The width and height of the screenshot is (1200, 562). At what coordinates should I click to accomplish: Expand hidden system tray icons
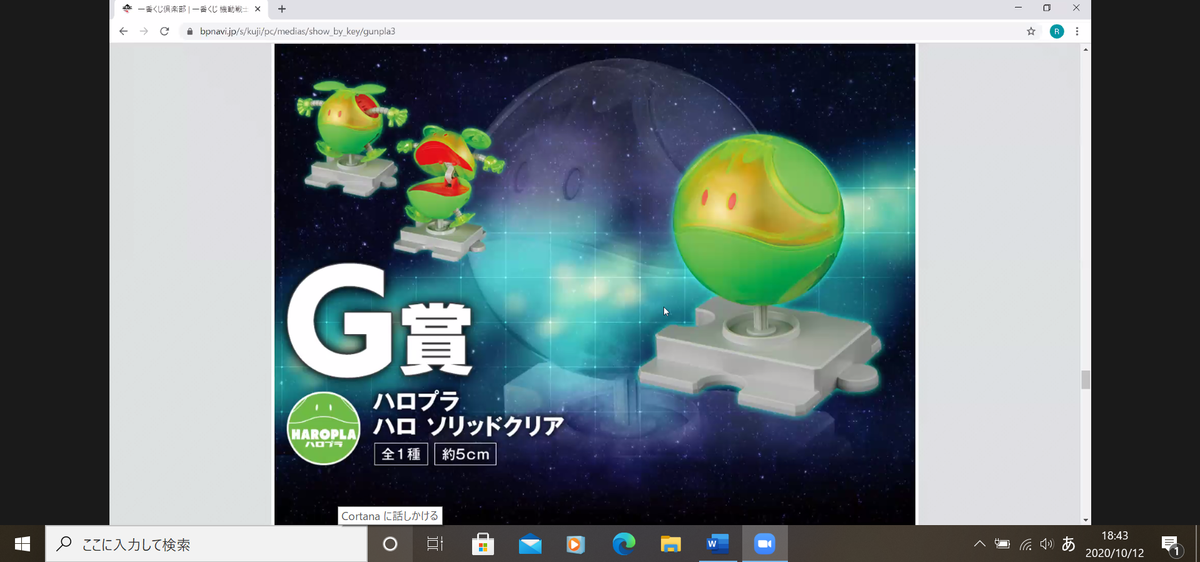point(980,544)
